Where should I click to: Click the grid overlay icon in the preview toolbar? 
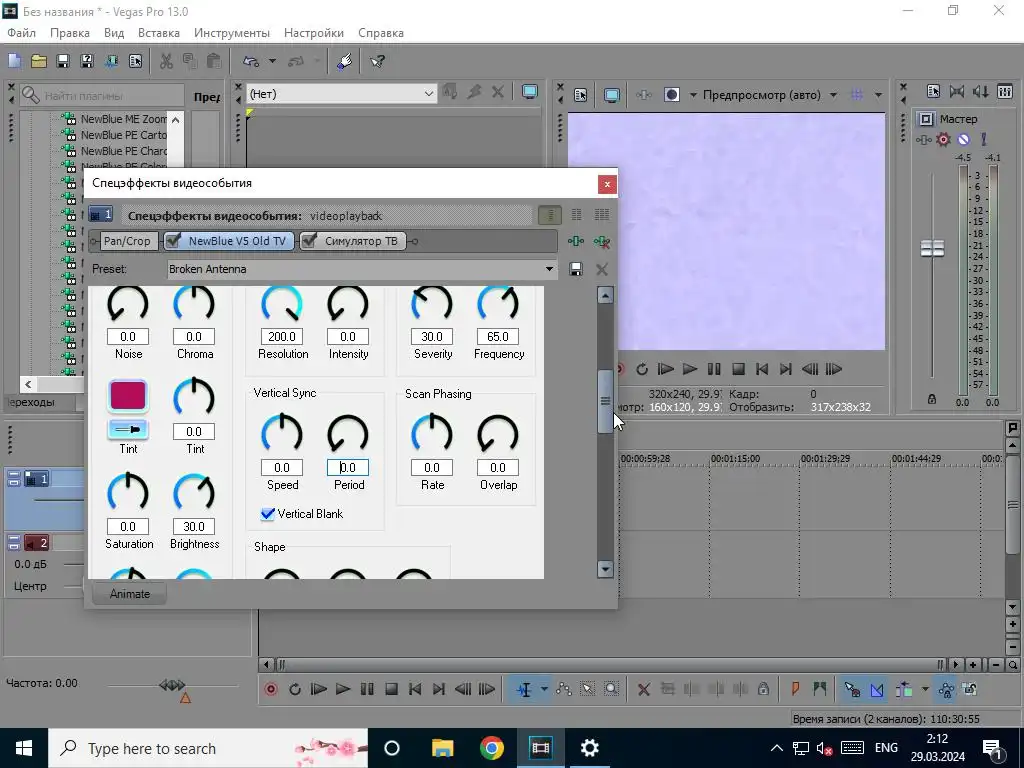(857, 95)
